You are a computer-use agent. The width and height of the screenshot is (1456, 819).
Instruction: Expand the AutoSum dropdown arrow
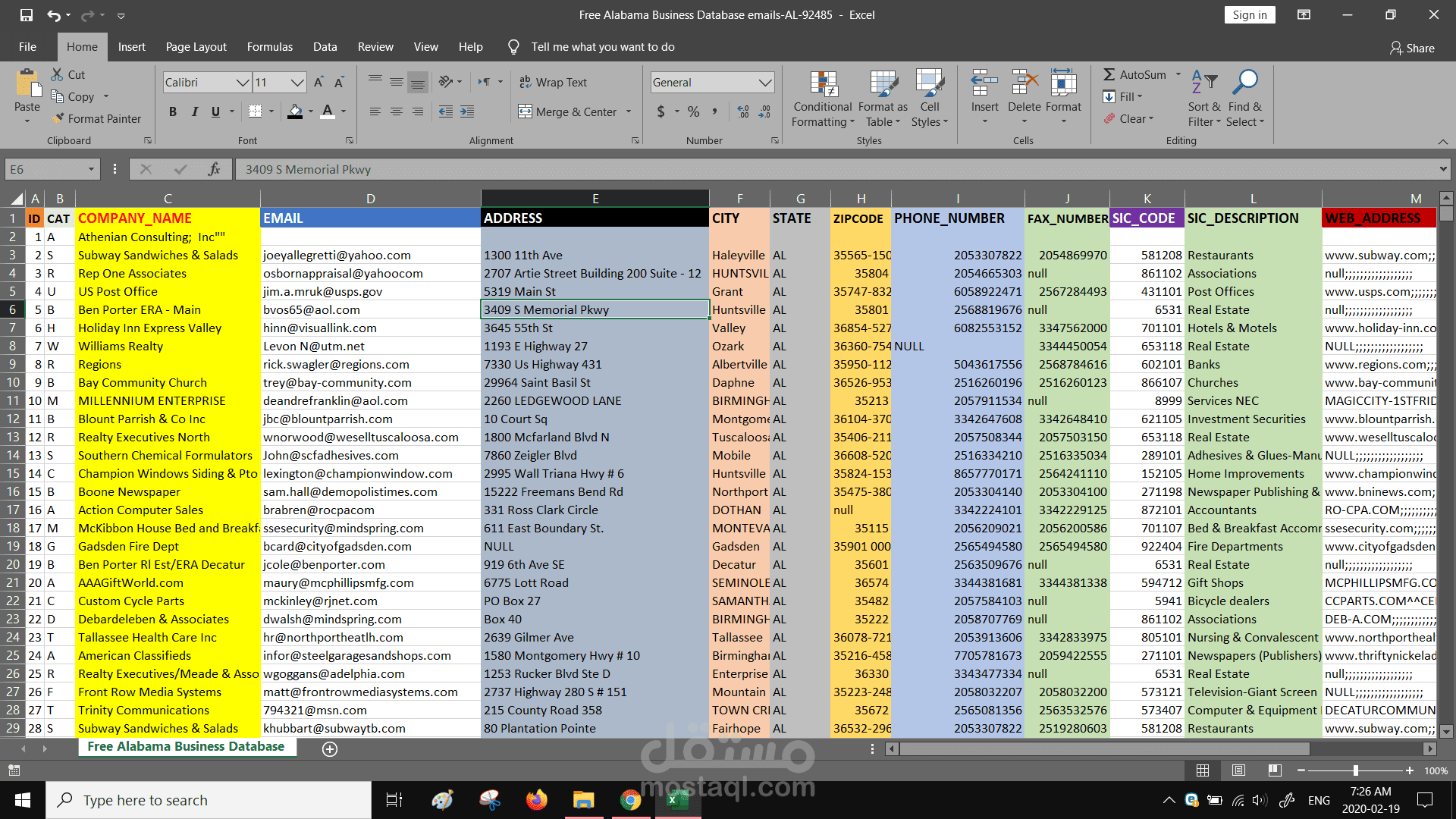1178,74
